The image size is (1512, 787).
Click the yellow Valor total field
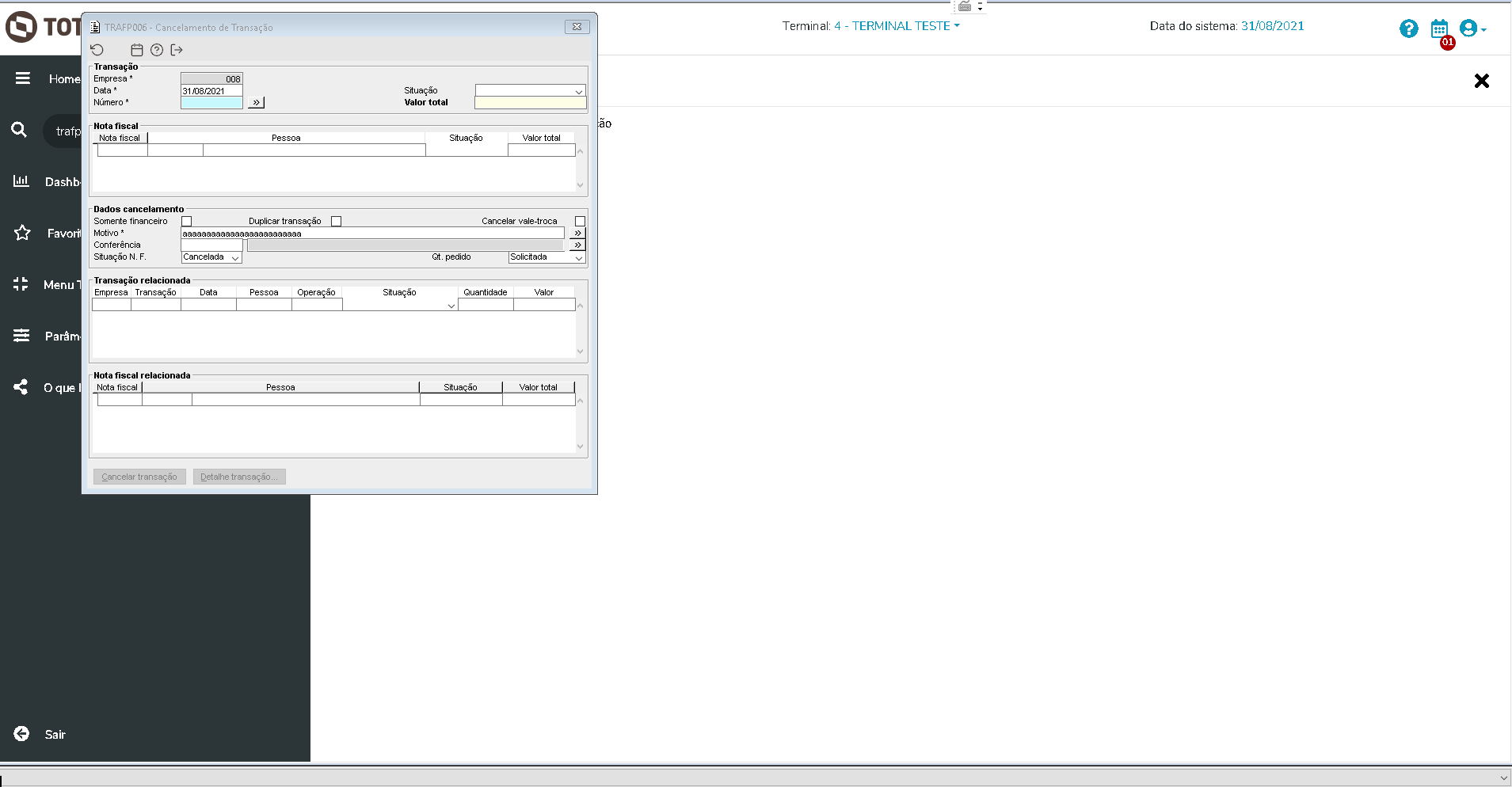531,103
